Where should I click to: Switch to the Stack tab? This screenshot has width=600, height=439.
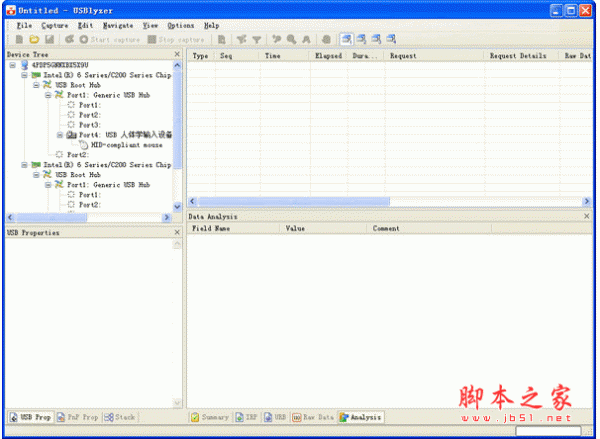[120, 417]
